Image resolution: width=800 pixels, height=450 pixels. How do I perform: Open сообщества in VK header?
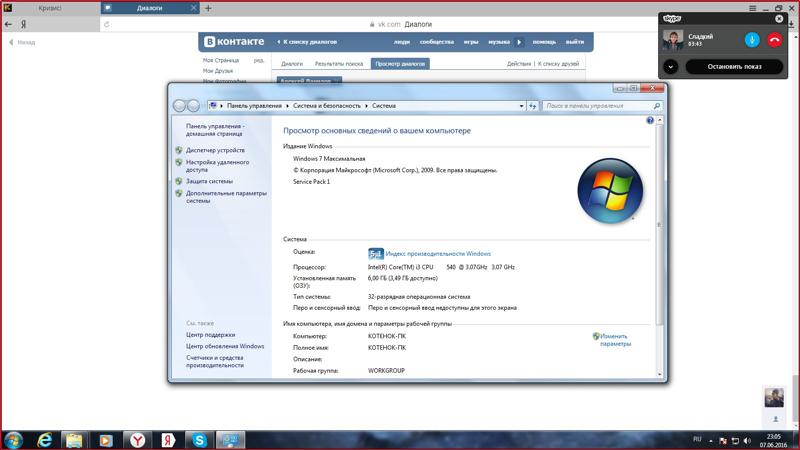tap(437, 42)
